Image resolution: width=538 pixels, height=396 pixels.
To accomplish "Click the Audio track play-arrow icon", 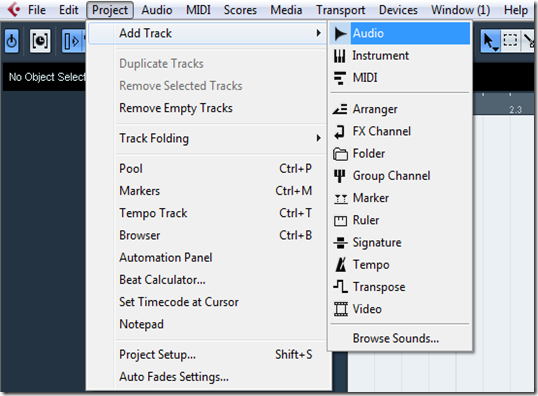I will pos(340,34).
